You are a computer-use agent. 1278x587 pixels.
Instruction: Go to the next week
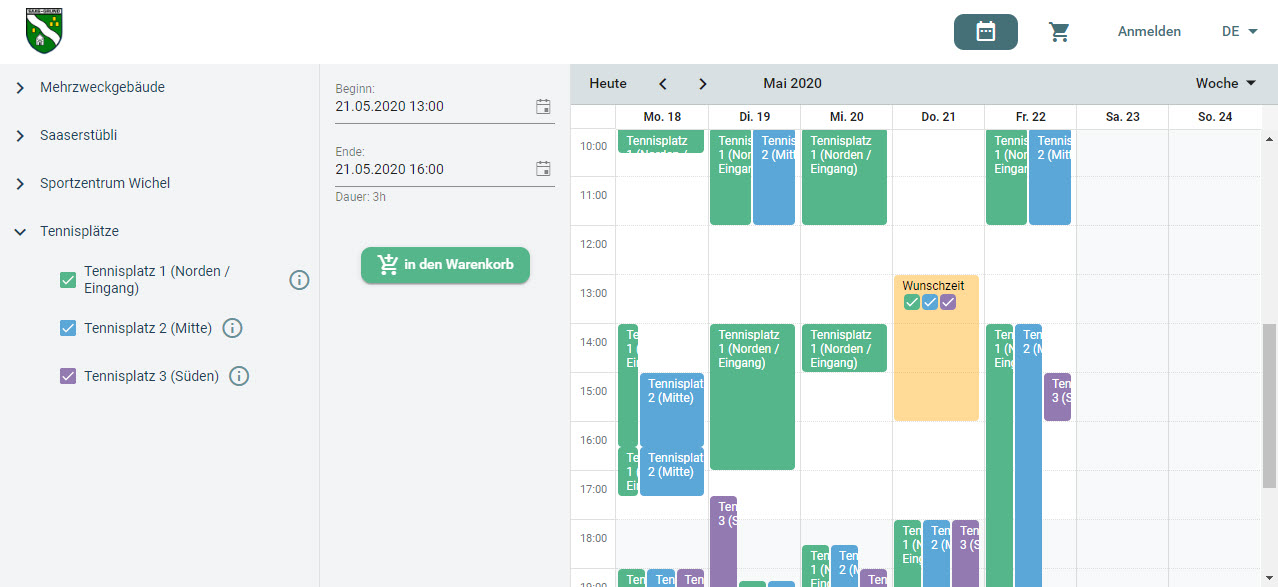(703, 84)
